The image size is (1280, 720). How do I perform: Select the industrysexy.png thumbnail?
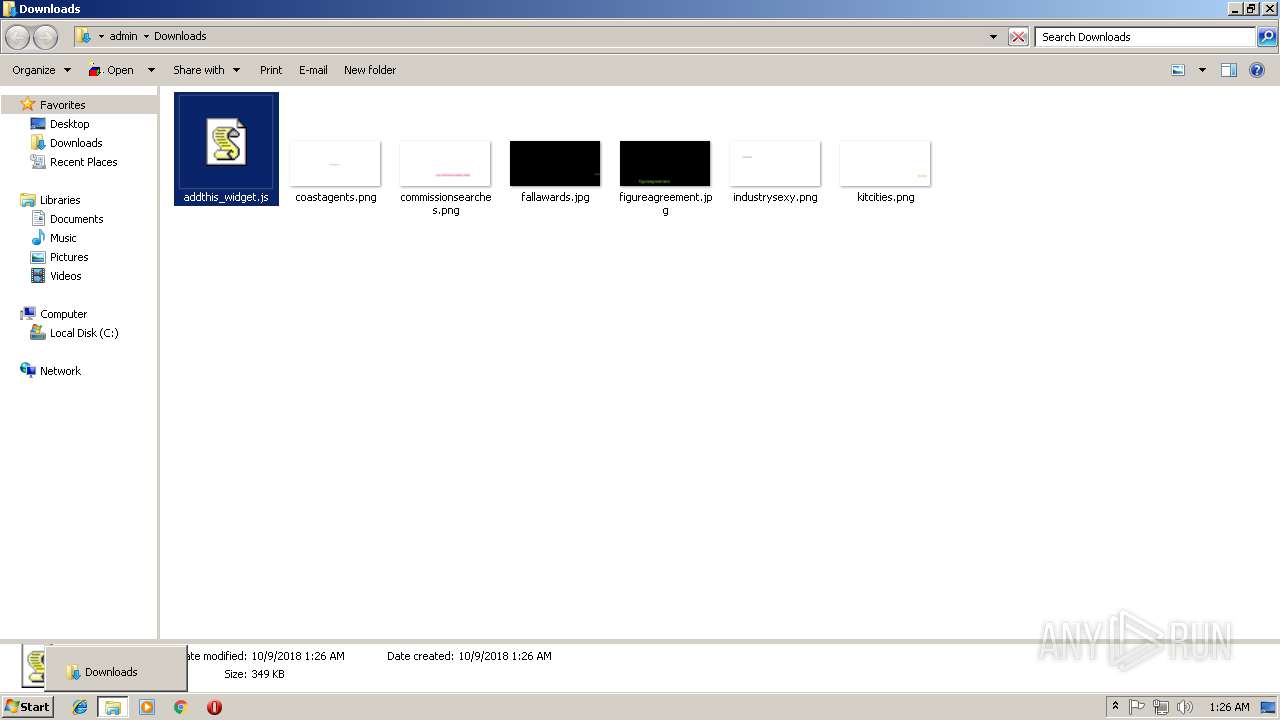pyautogui.click(x=775, y=164)
